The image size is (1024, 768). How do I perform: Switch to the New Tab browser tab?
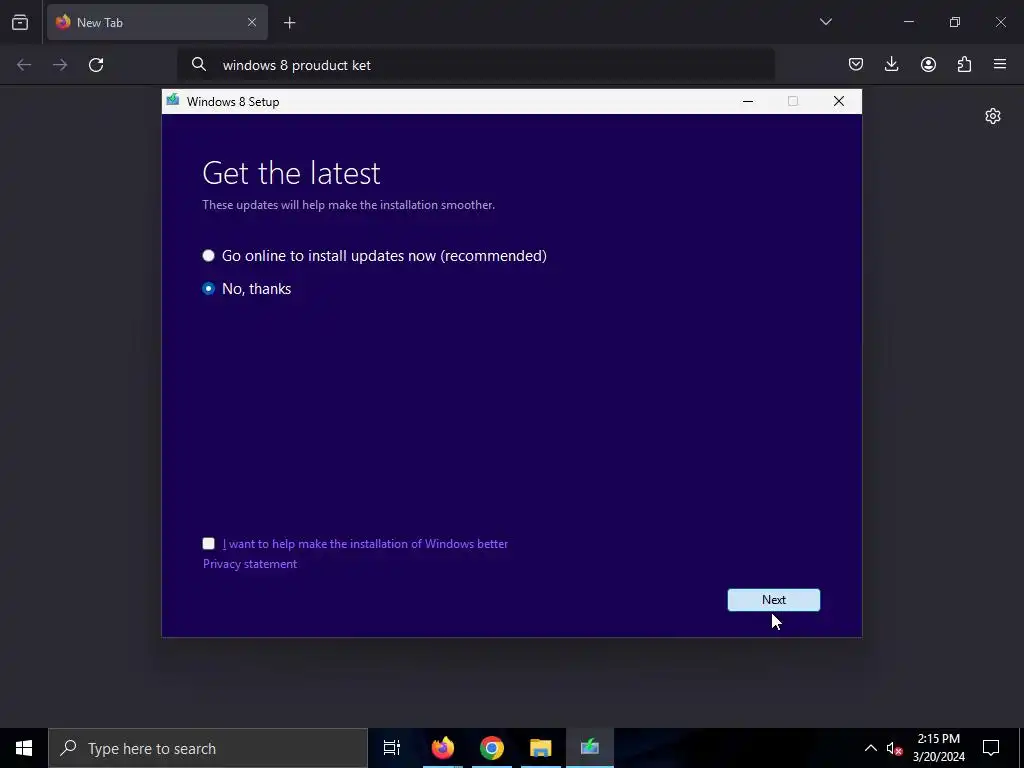[157, 22]
